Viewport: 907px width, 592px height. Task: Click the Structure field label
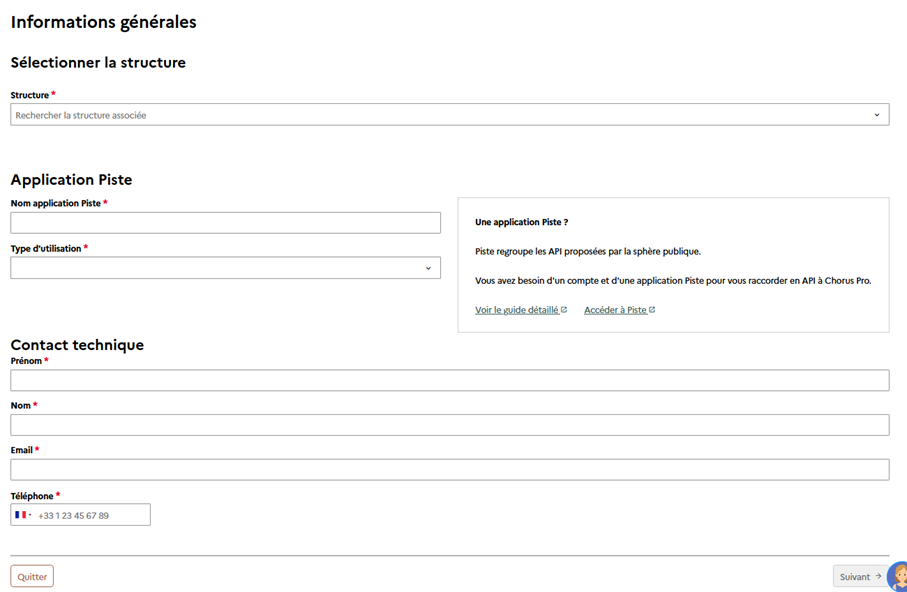tap(29, 95)
